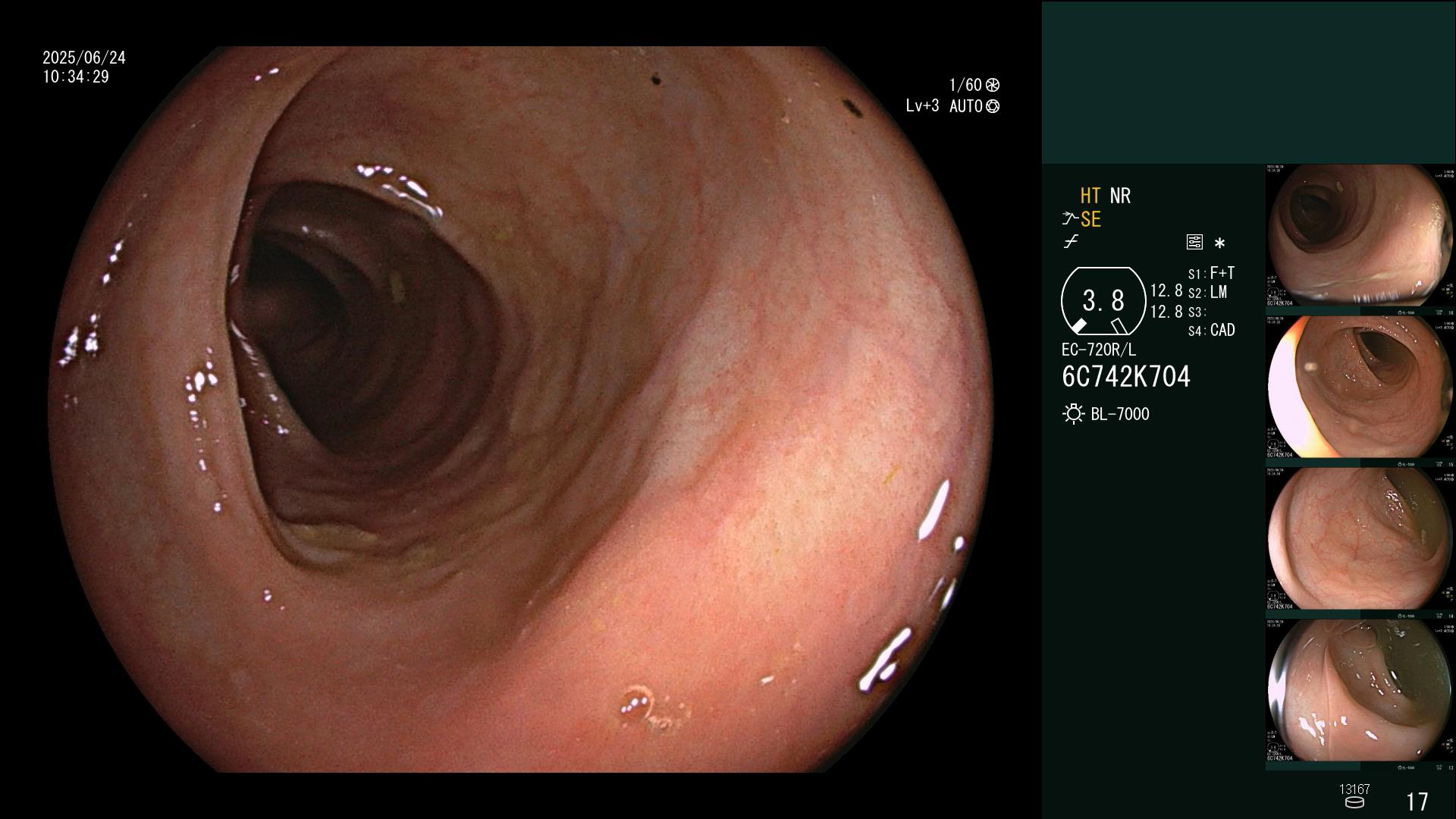
Task: Click the AUTO iris mode icon
Action: [992, 106]
